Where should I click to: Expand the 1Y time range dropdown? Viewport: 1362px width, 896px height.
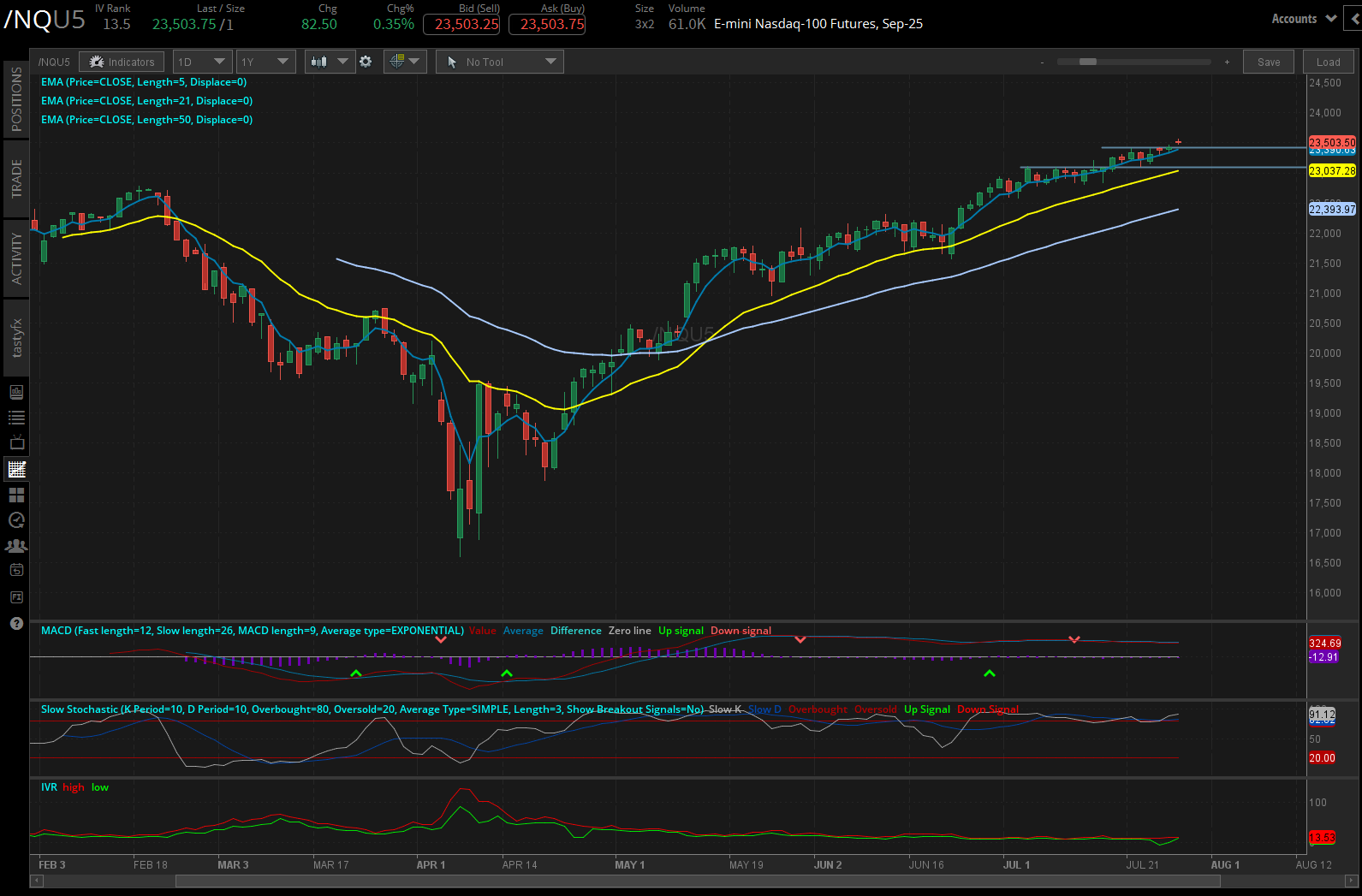pyautogui.click(x=265, y=62)
